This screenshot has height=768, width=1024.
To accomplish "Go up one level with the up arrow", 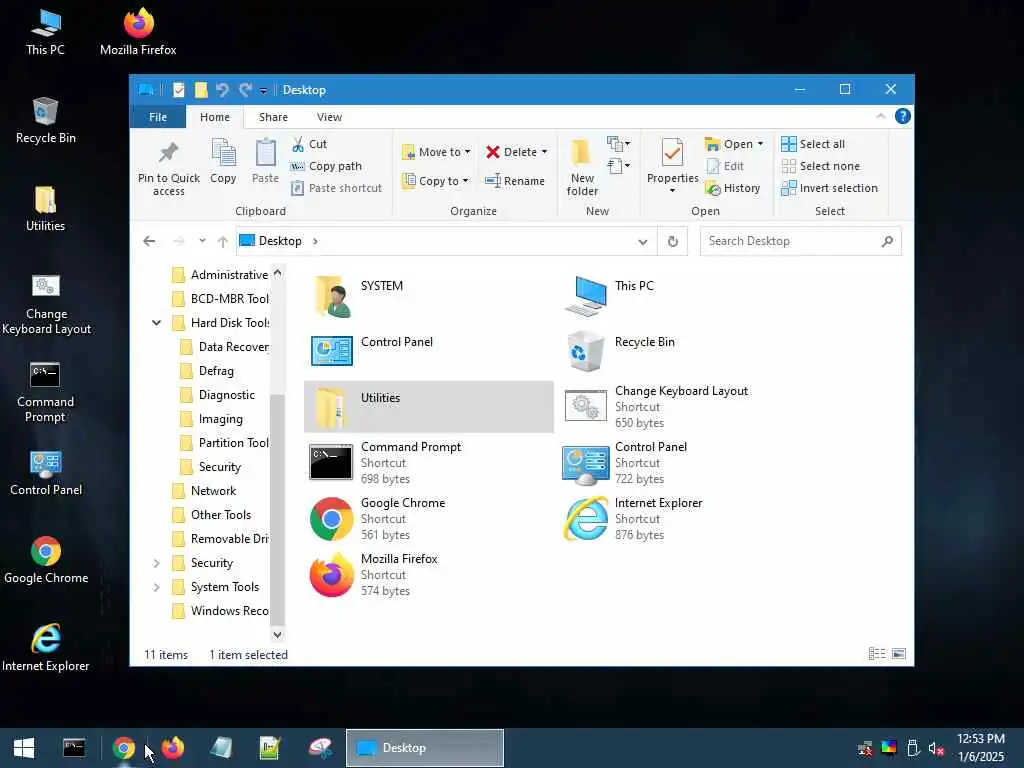I will pos(223,242).
